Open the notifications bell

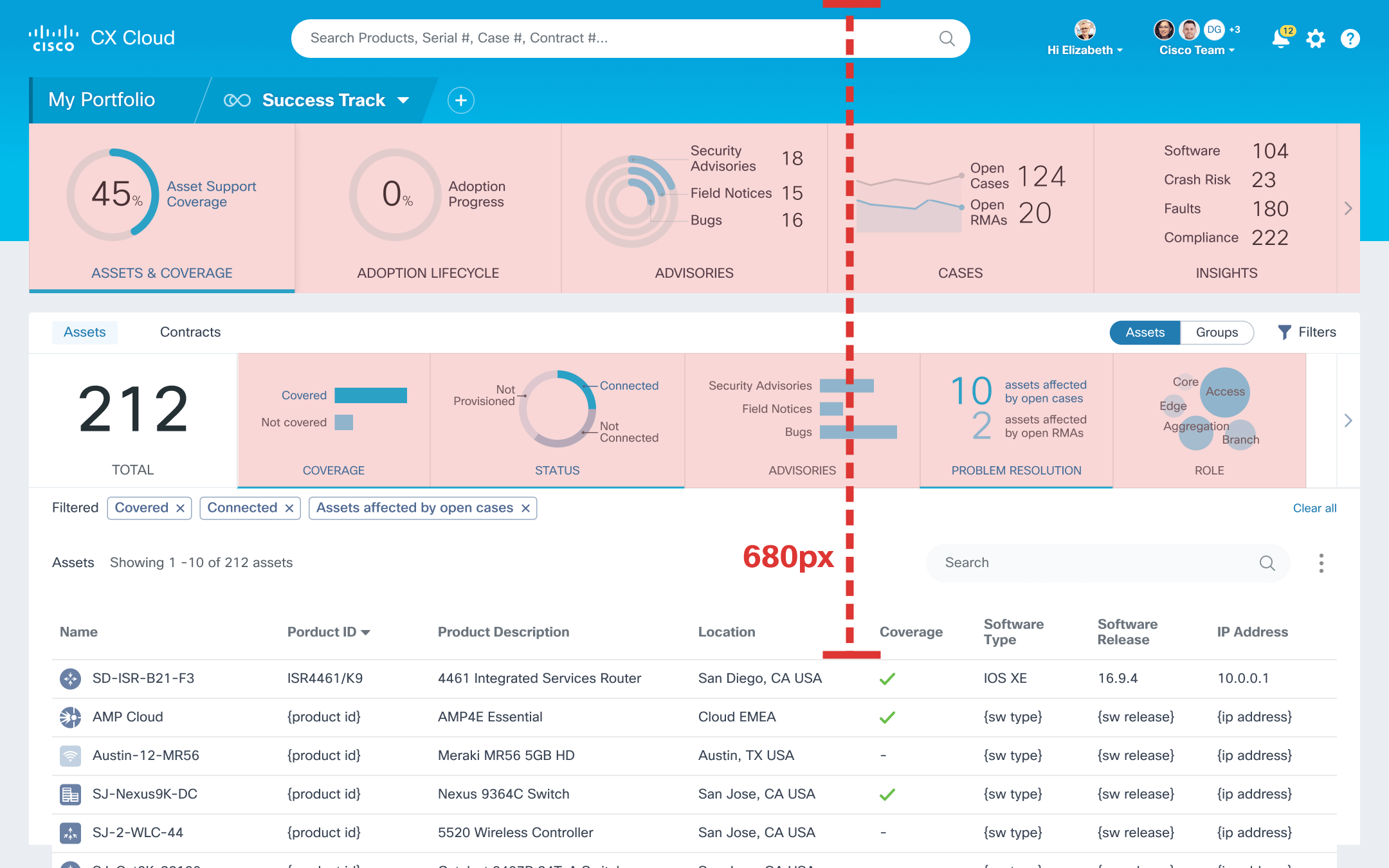(1280, 39)
